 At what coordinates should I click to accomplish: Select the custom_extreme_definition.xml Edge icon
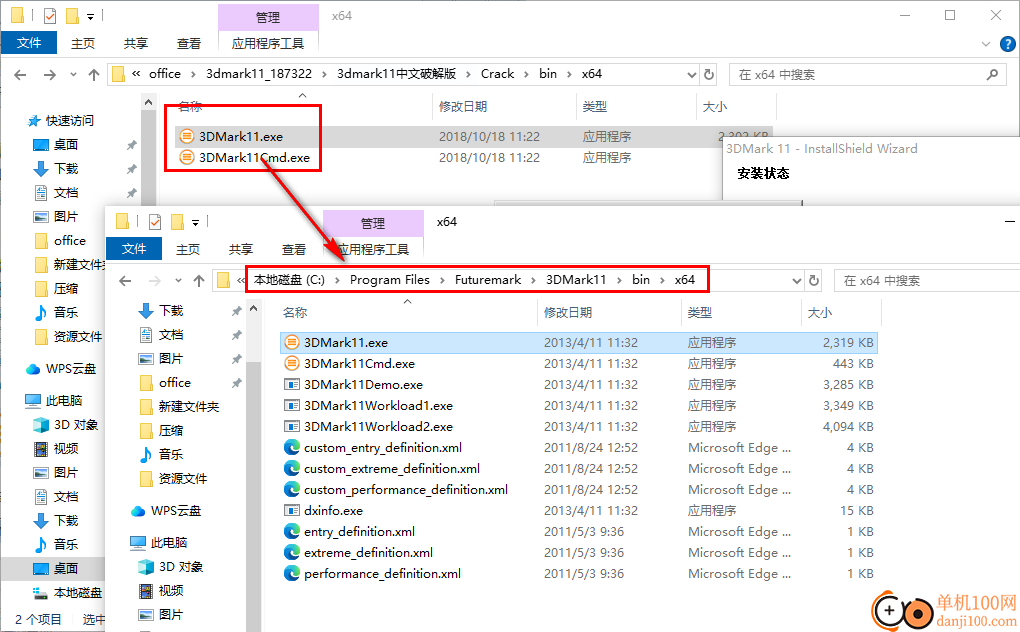pyautogui.click(x=292, y=469)
